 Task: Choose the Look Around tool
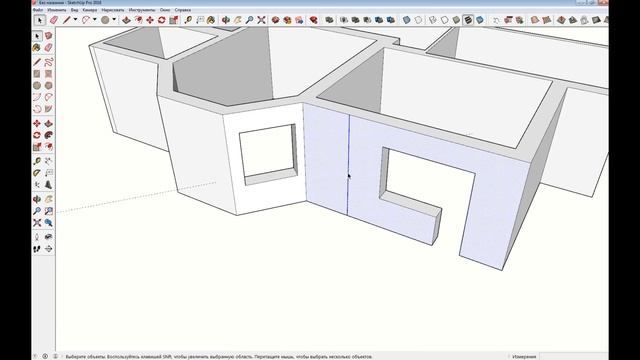point(49,237)
